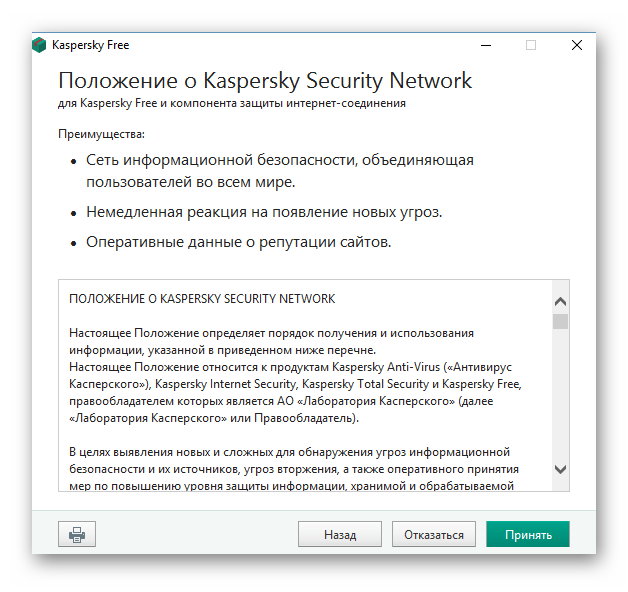Screen dimensions: 628x592
Task: Click the greyed-out maximize window button
Action: pyautogui.click(x=531, y=45)
